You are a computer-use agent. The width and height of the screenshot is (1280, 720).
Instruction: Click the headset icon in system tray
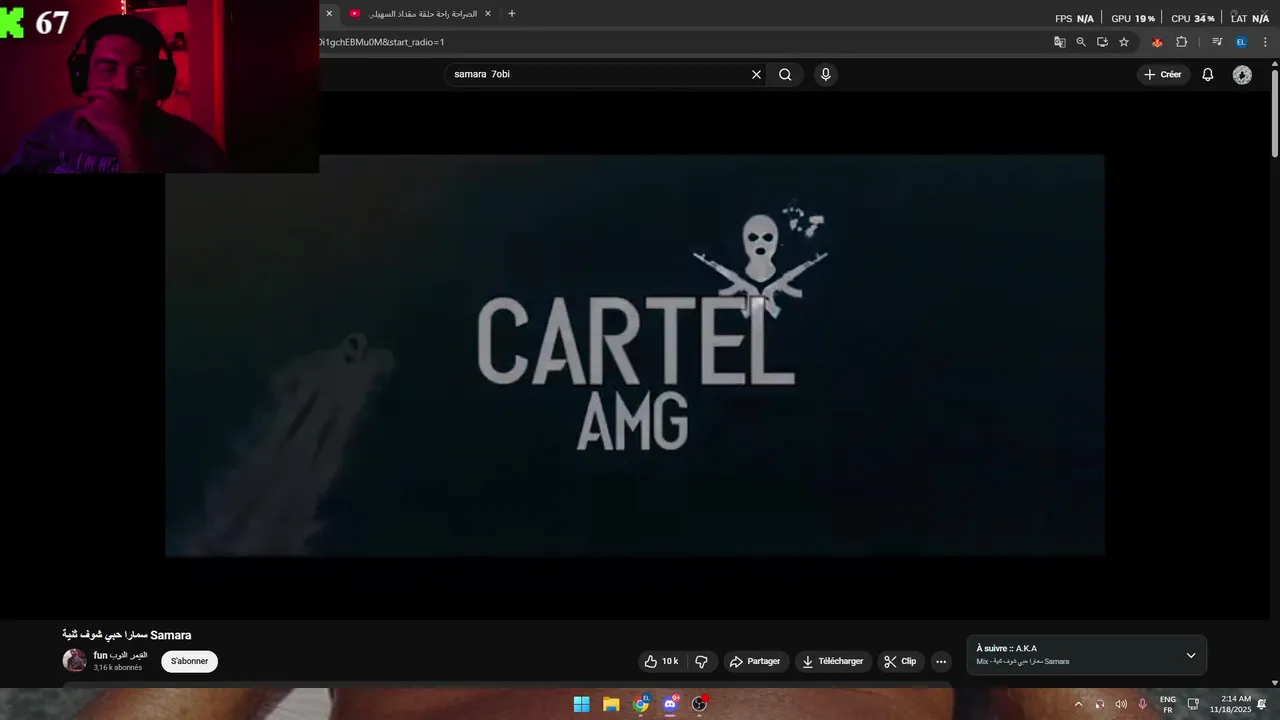tap(1100, 704)
